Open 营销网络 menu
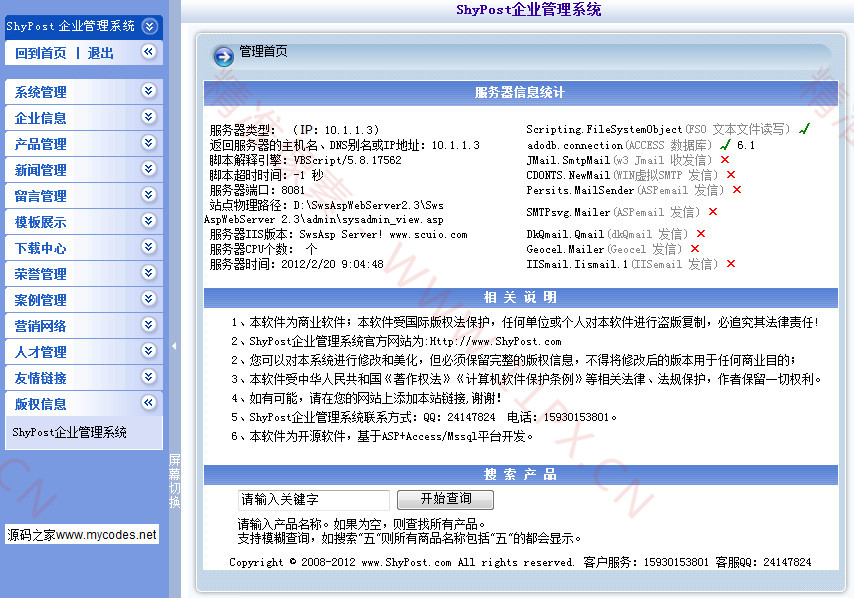 coord(41,326)
